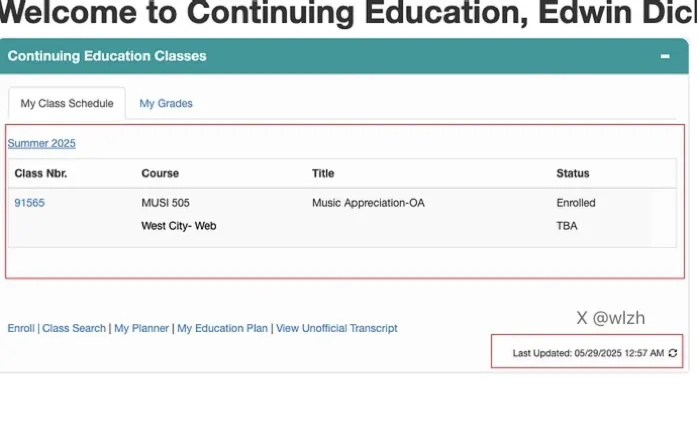Click the Status column header
The image size is (698, 429).
coord(573,174)
